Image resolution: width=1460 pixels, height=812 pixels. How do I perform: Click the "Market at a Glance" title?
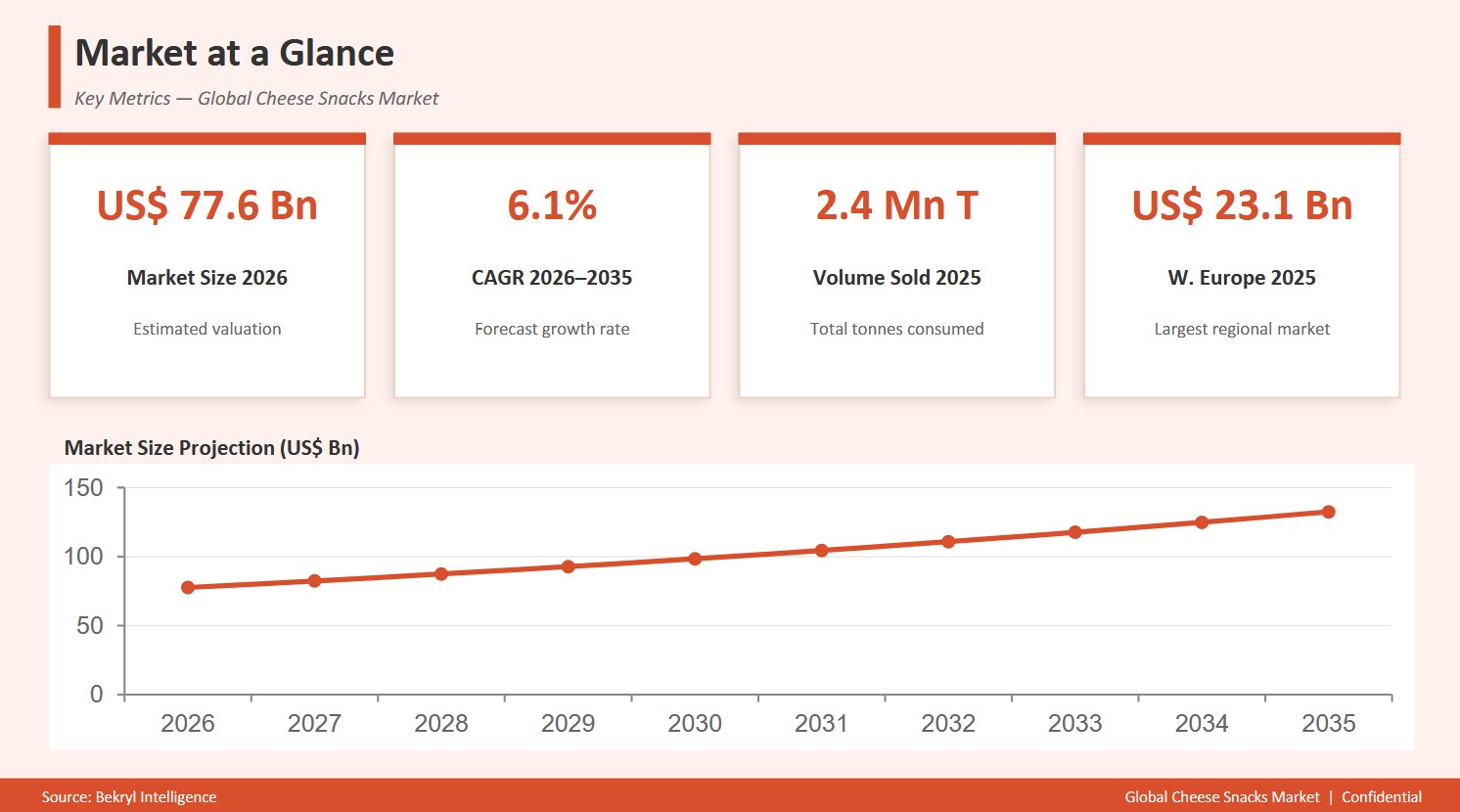pos(235,53)
